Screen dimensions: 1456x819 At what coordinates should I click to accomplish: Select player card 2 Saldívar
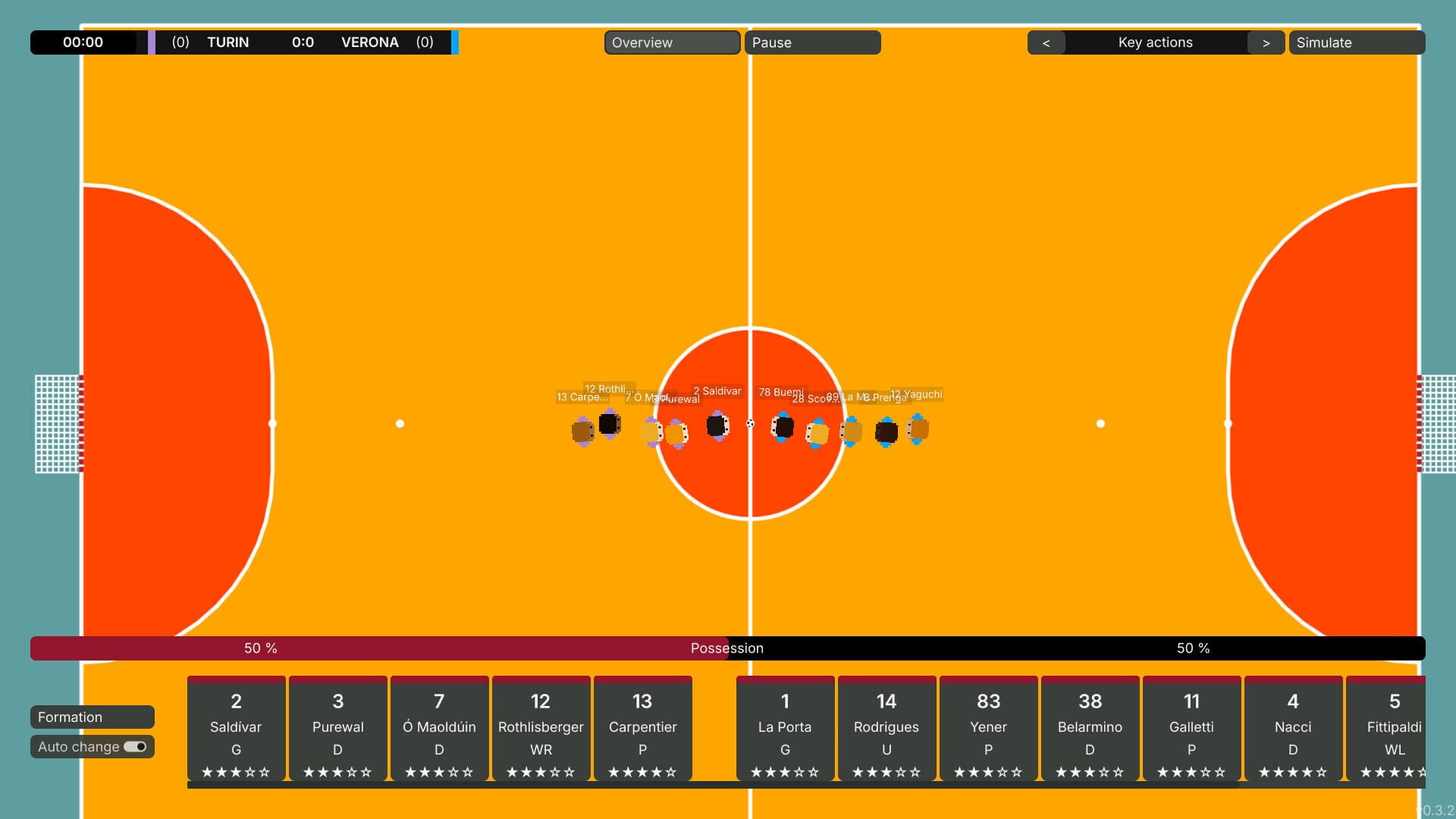235,728
